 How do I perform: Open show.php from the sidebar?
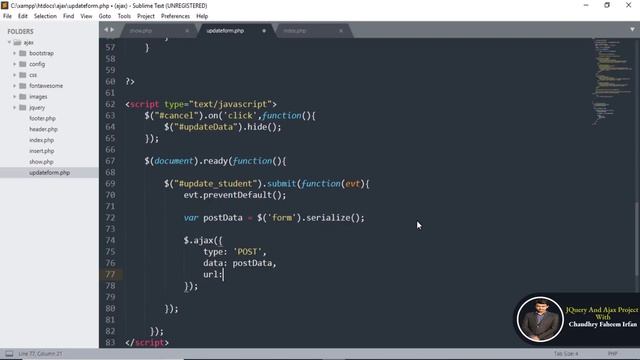click(x=41, y=162)
